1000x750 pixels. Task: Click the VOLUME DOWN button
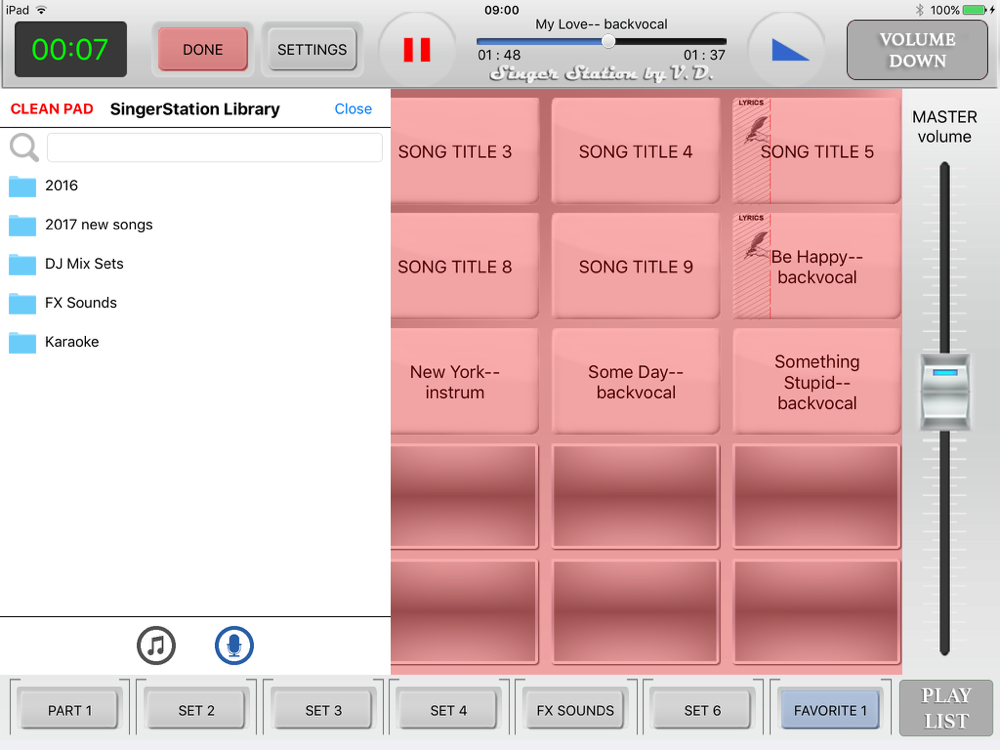pos(917,50)
